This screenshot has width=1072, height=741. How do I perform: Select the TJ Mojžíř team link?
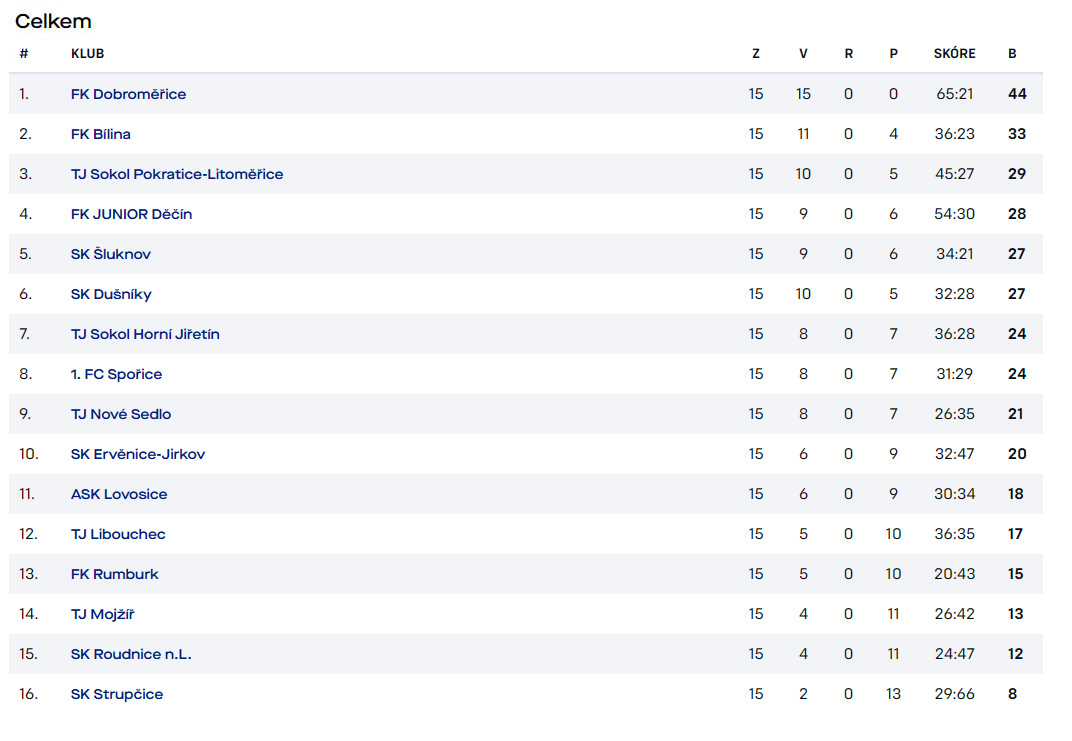103,614
